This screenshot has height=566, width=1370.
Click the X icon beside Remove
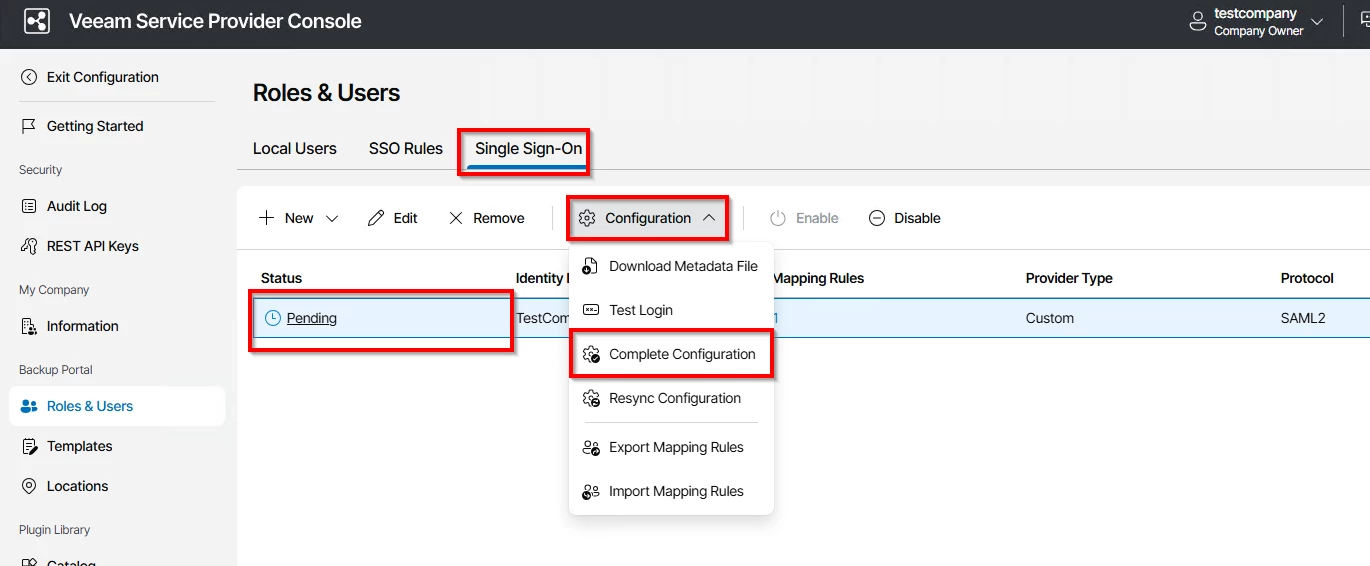pos(456,218)
